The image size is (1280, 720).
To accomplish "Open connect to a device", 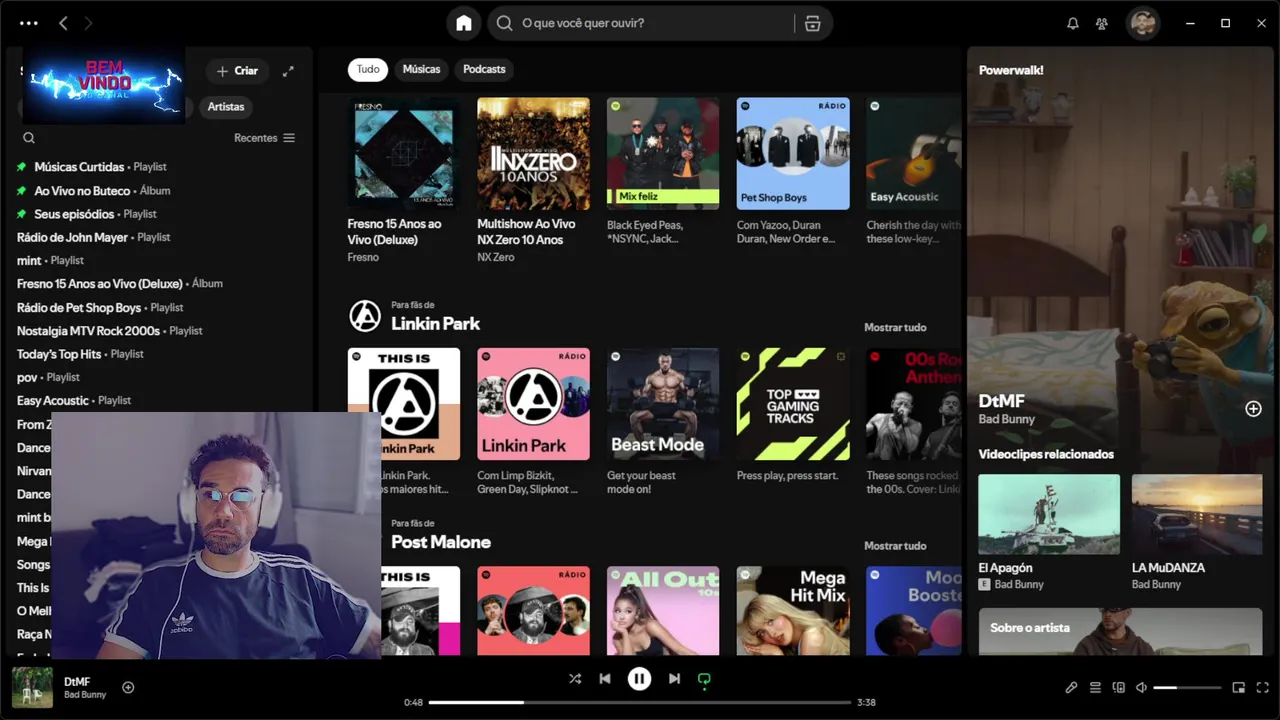I will coord(1119,688).
